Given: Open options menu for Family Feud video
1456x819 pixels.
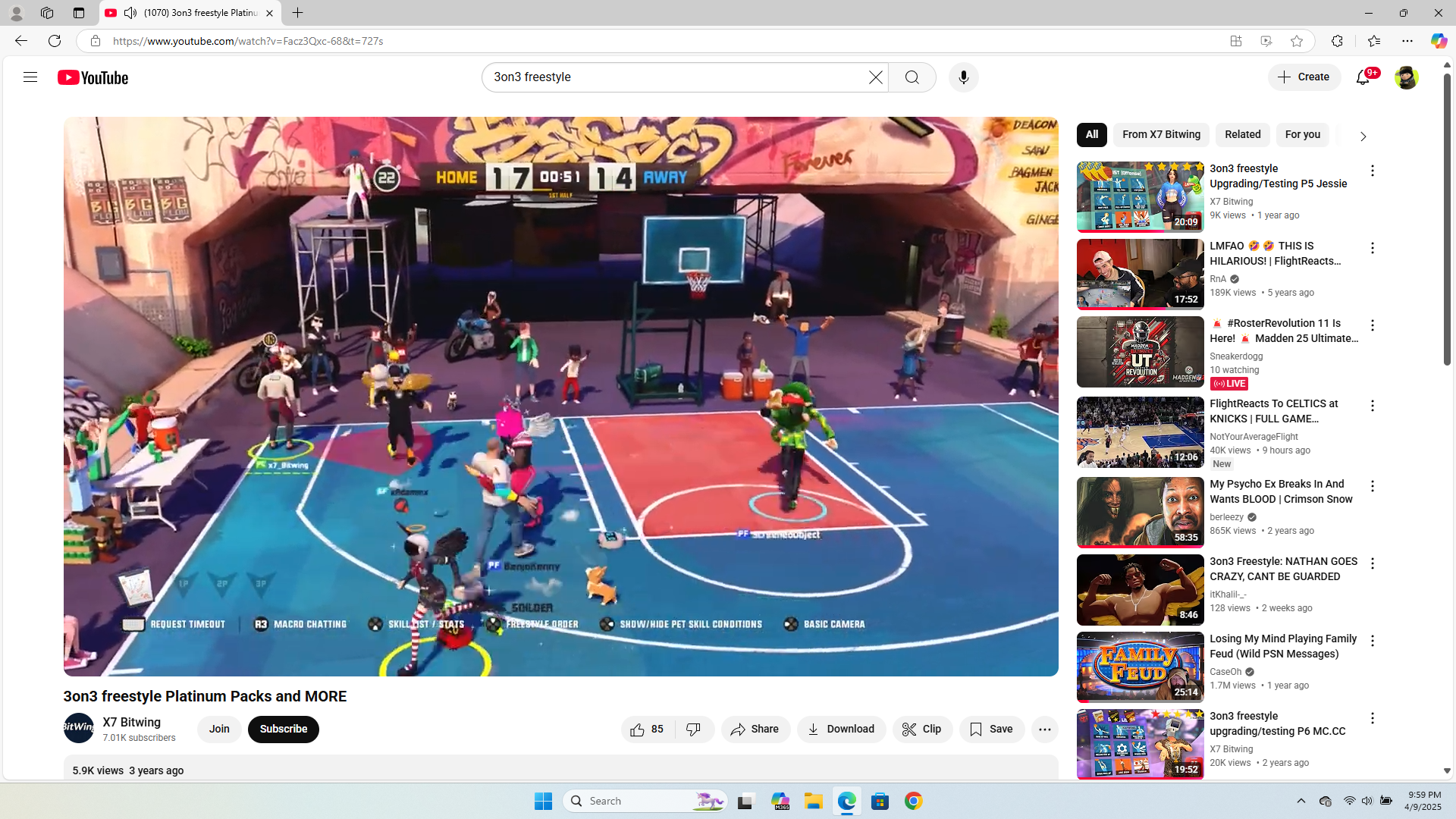Looking at the screenshot, I should pos(1373,642).
